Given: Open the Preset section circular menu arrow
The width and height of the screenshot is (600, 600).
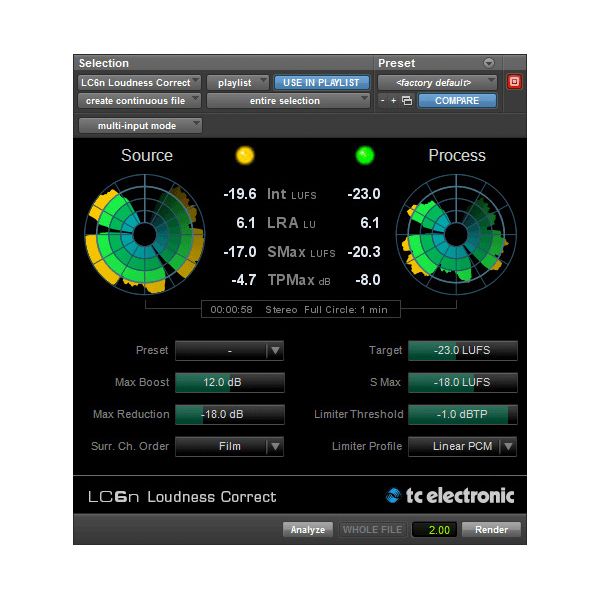Looking at the screenshot, I should tap(489, 63).
